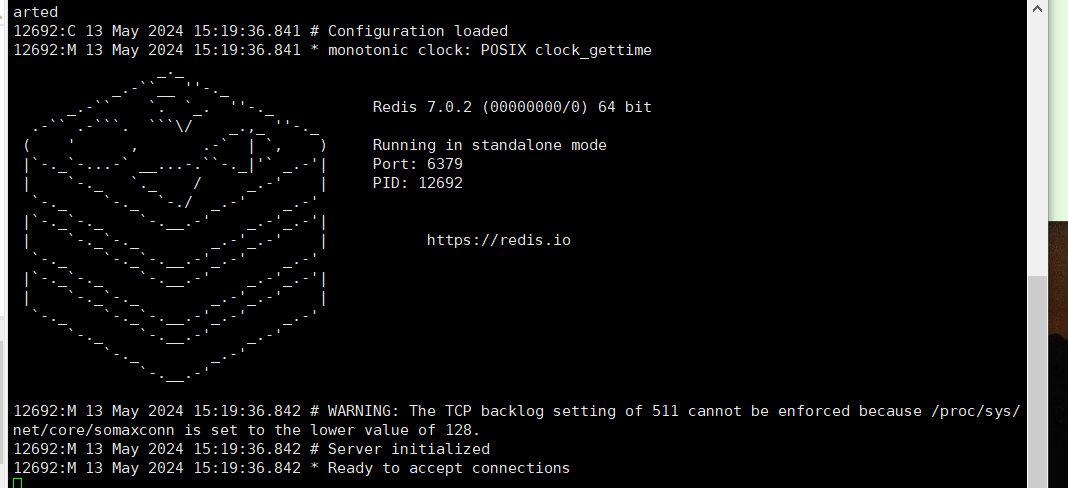Image resolution: width=1068 pixels, height=488 pixels.
Task: Click the 'Port: 6379' line
Action: click(x=418, y=164)
